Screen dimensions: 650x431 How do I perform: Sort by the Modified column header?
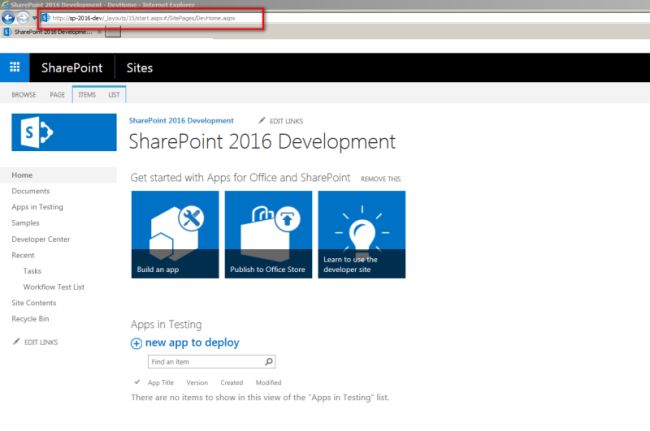point(269,382)
